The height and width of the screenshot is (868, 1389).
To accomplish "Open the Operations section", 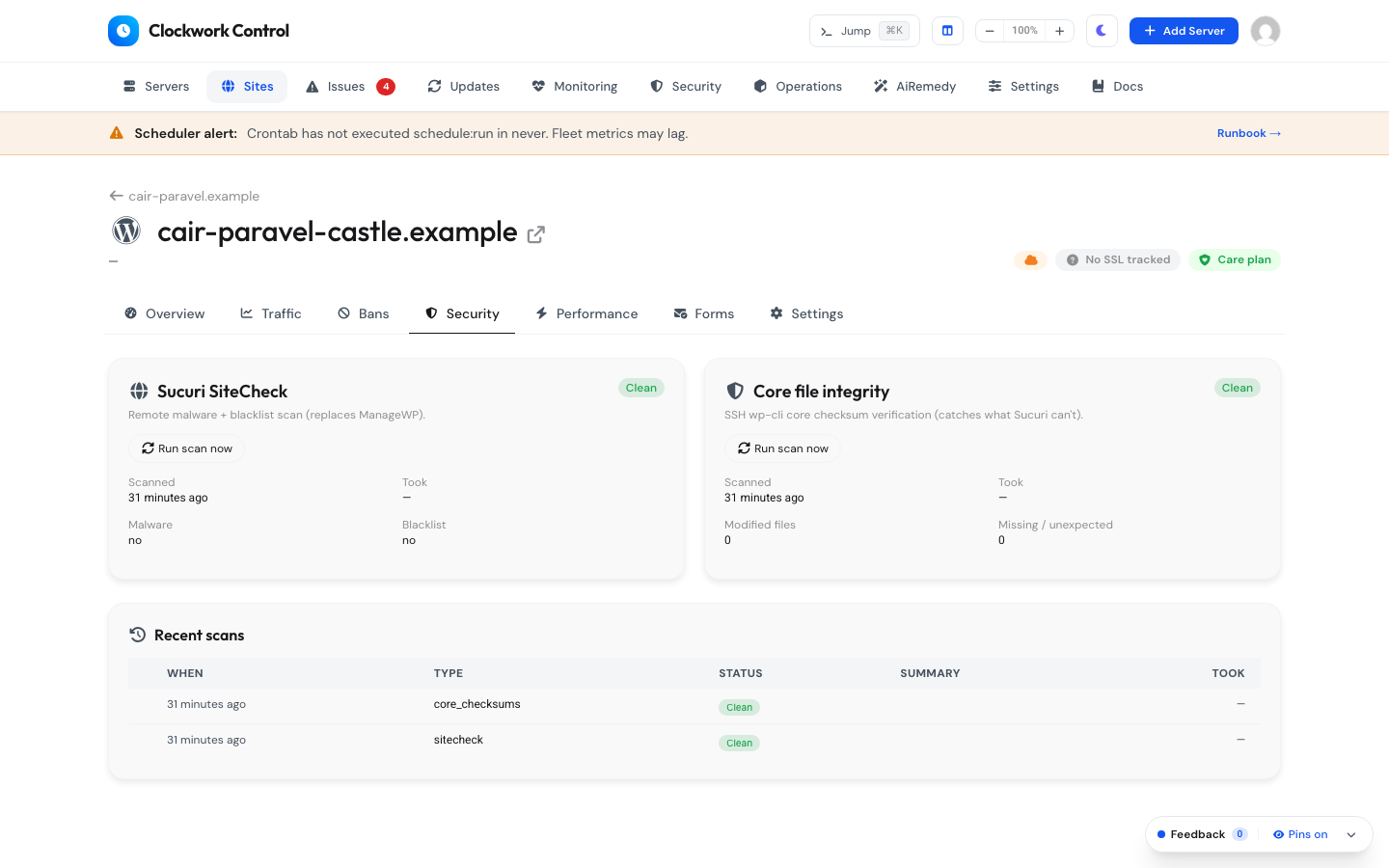I will [x=798, y=87].
